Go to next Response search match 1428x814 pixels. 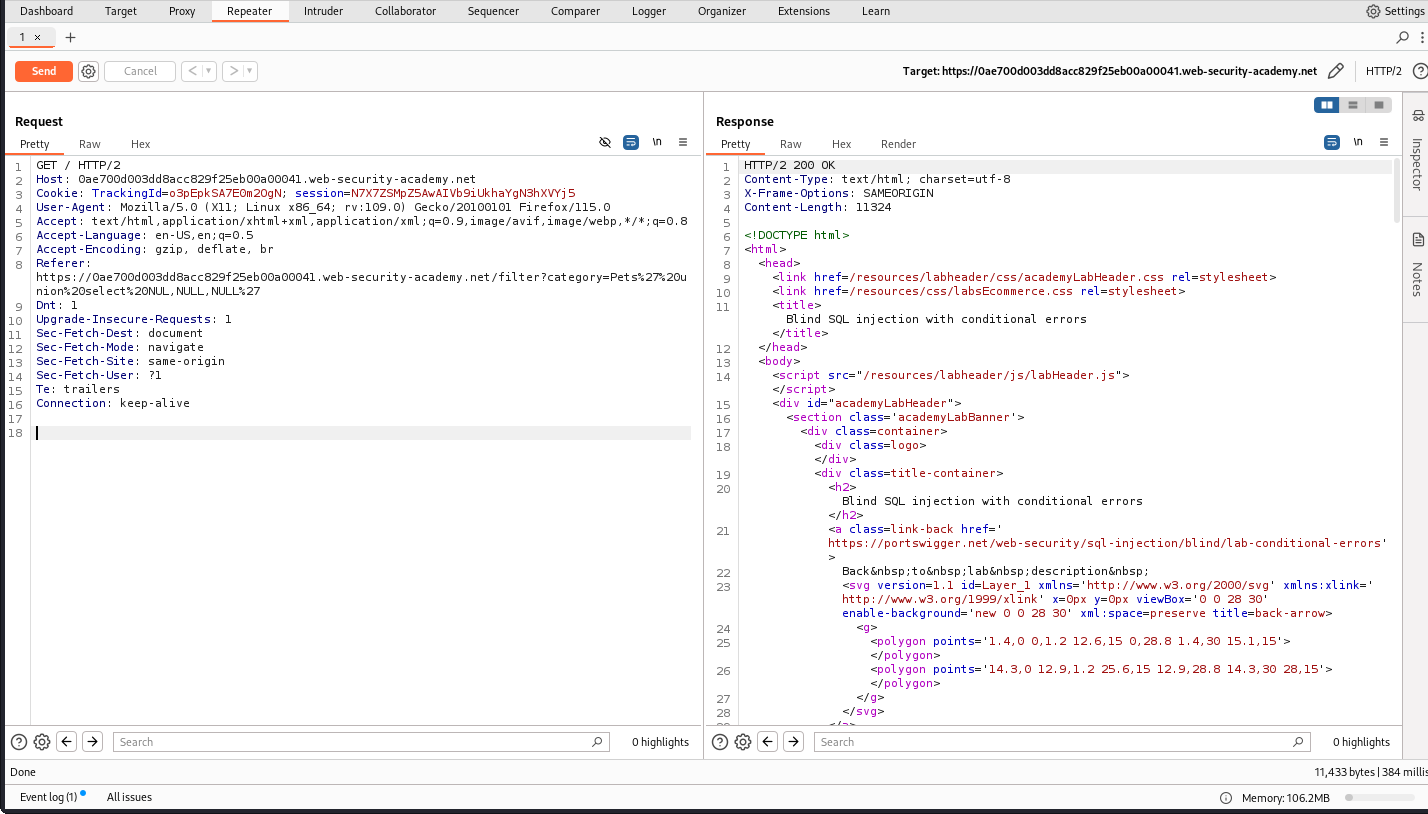(793, 742)
